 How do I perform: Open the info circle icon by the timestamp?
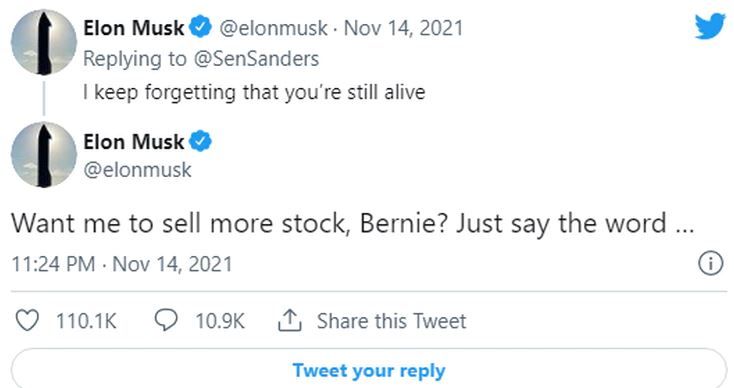click(x=711, y=263)
